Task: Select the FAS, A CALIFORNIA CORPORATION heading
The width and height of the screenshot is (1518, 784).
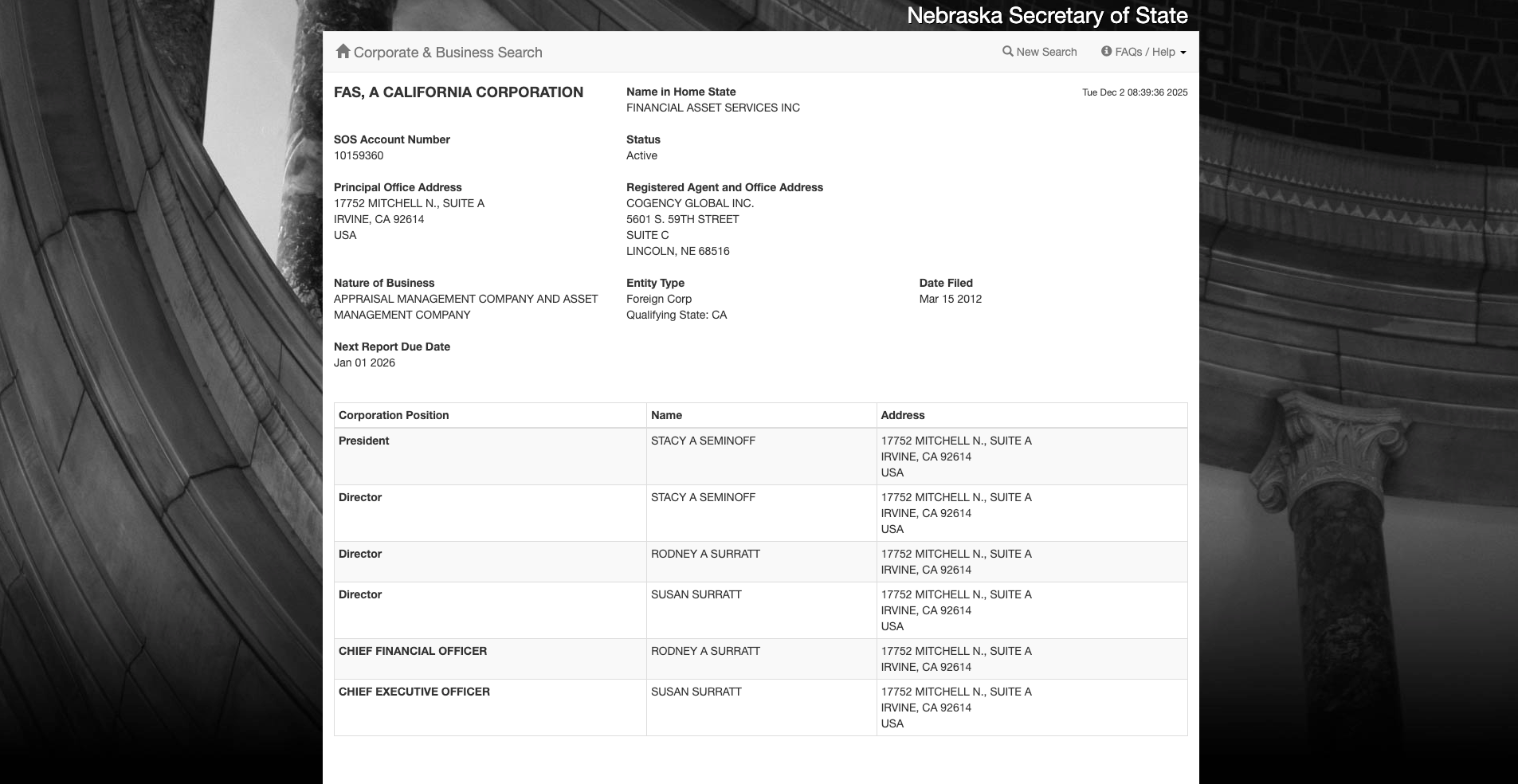Action: pos(458,92)
